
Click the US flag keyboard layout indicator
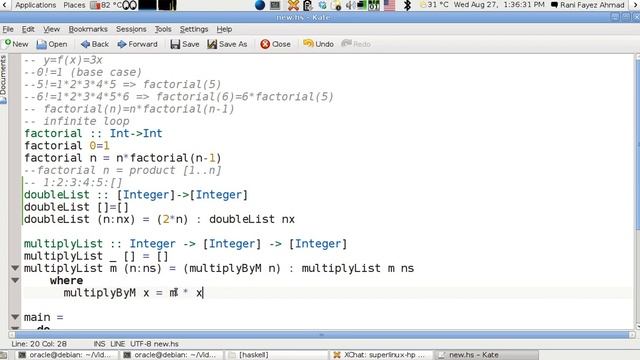coord(390,5)
